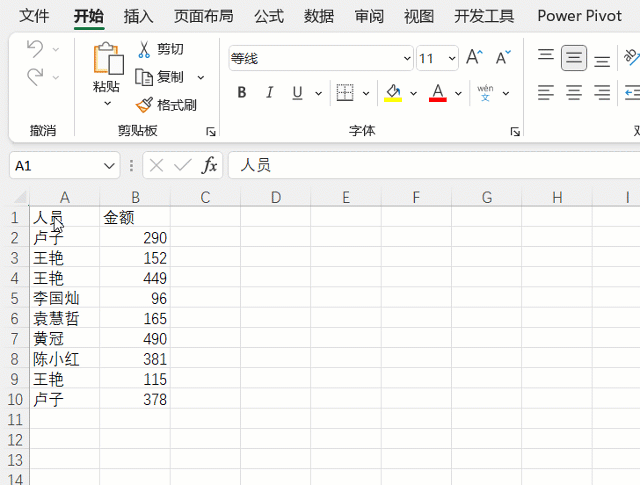Select the Format Painter (格式刷) tool
This screenshot has height=485, width=640.
tap(144, 105)
